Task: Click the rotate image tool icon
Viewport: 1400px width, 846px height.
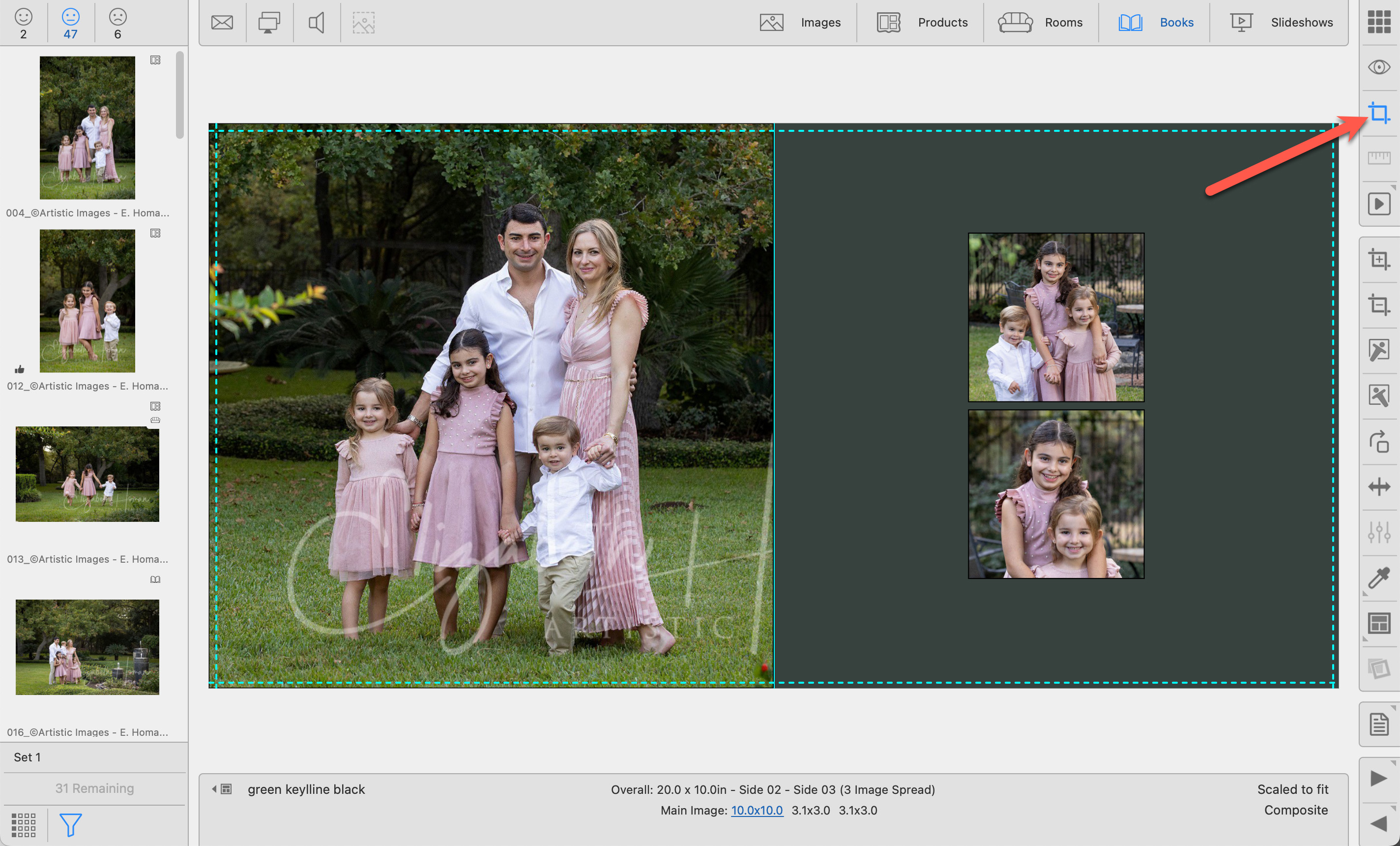Action: (1378, 442)
